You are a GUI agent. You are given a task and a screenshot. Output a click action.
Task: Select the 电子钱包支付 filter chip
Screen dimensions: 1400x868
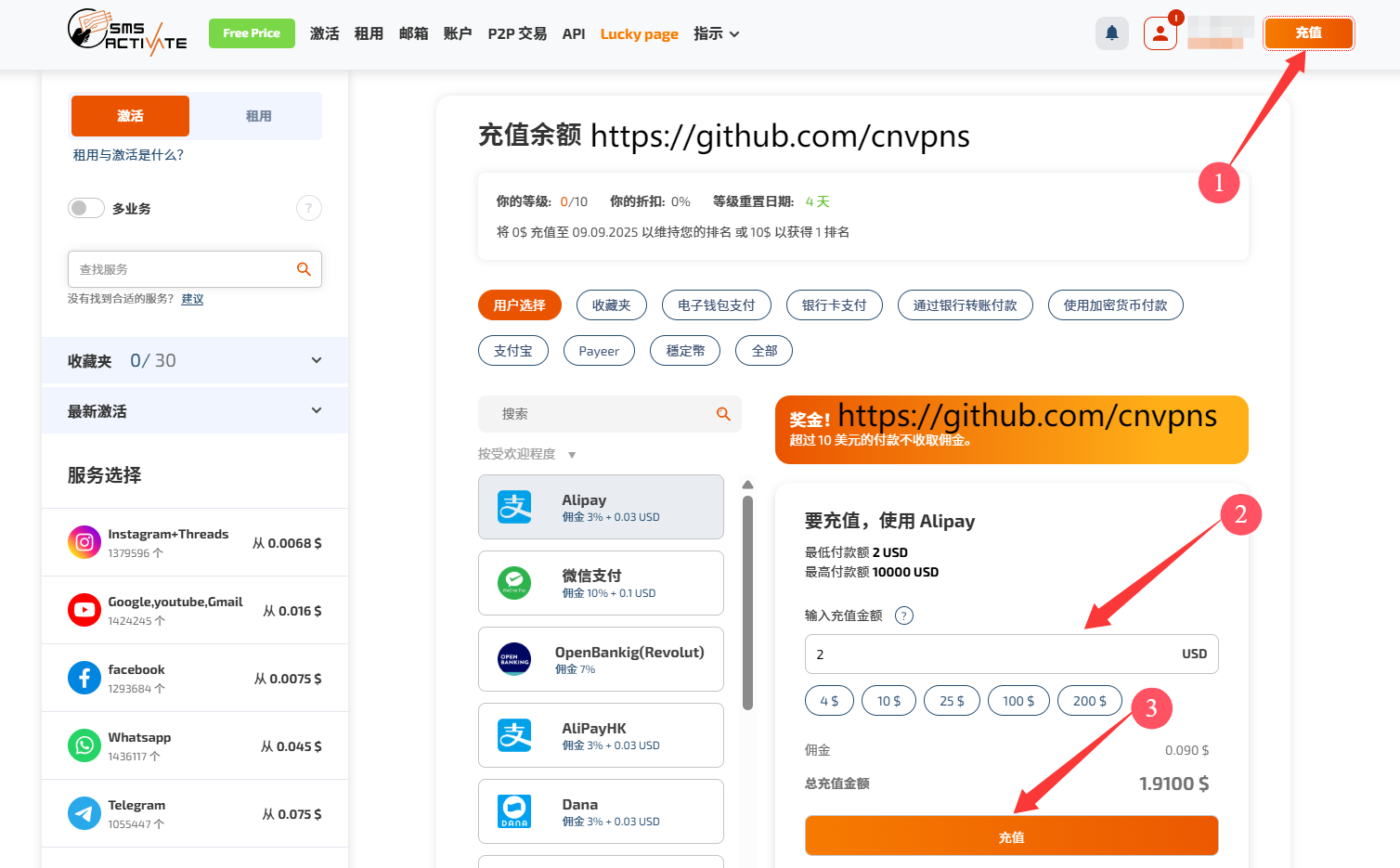pyautogui.click(x=717, y=305)
